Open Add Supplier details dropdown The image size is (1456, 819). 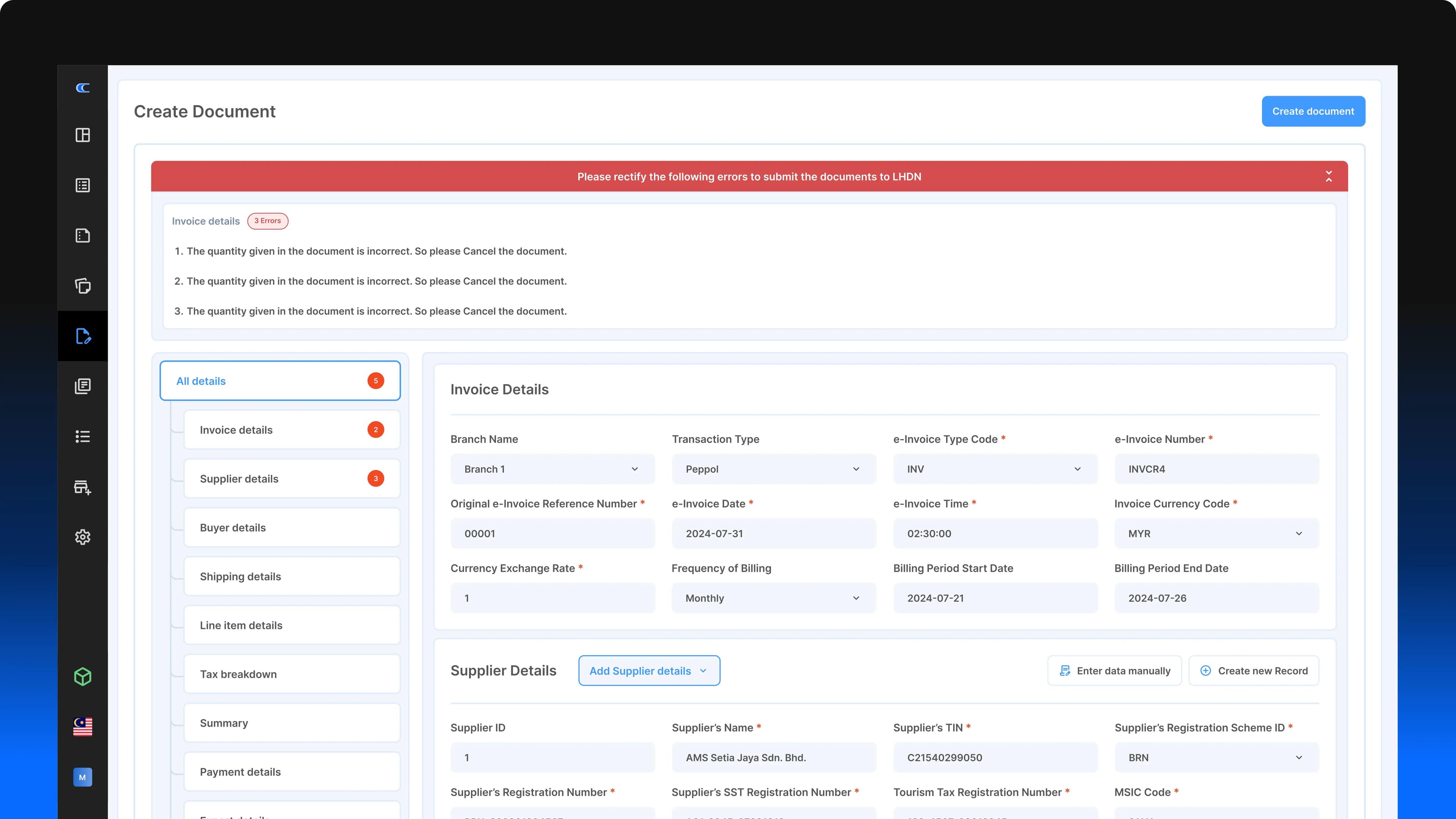pos(649,671)
